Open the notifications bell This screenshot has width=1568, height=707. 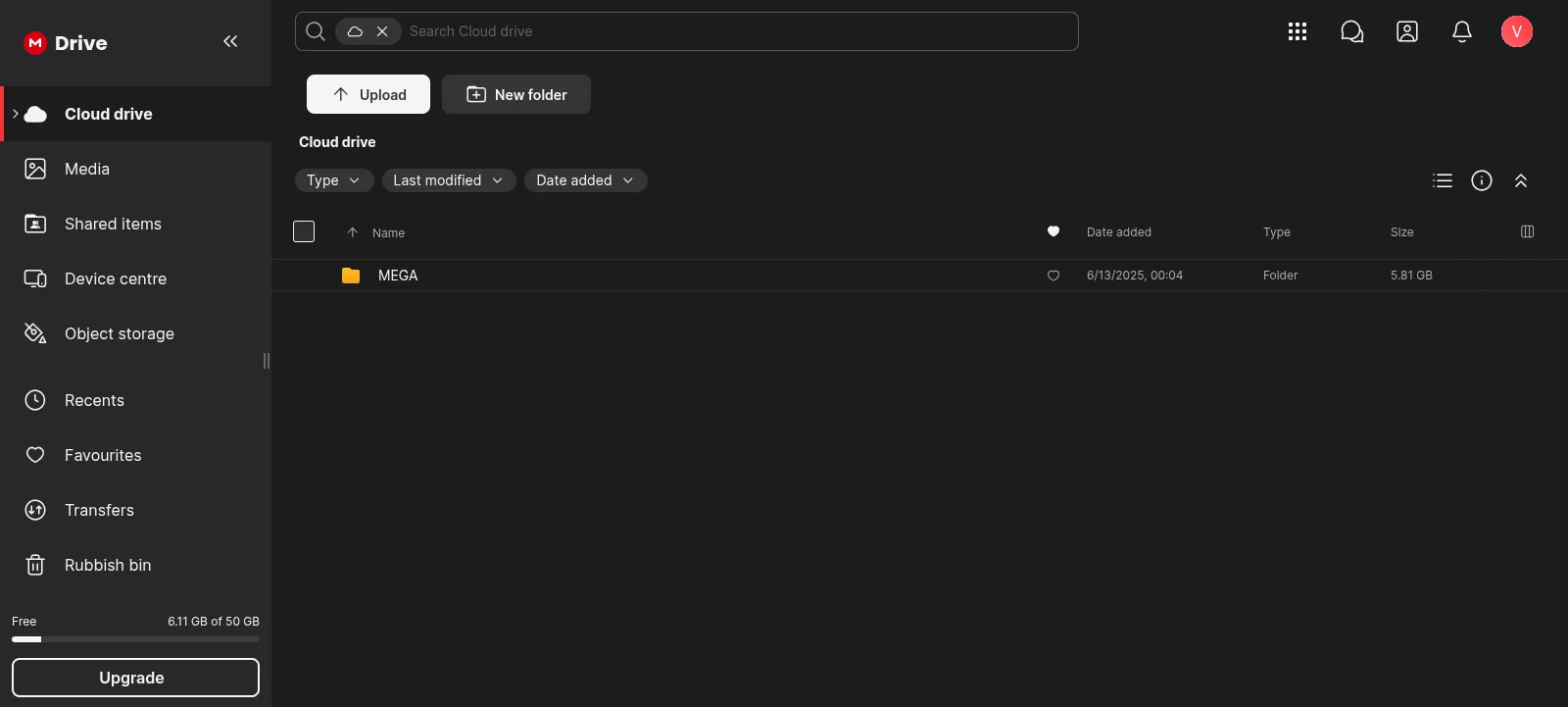[1462, 31]
